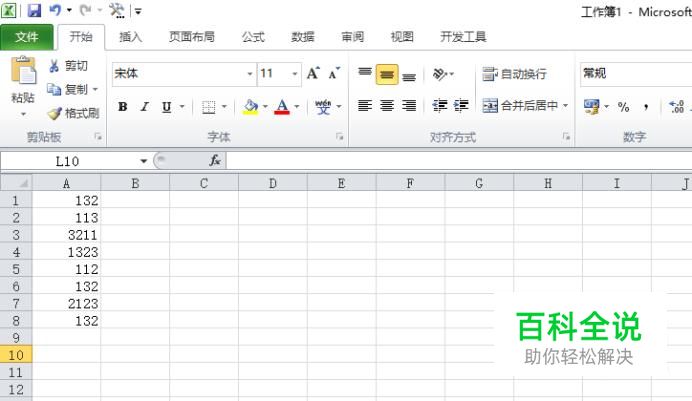
Task: Select top vertical align icon
Action: click(365, 74)
